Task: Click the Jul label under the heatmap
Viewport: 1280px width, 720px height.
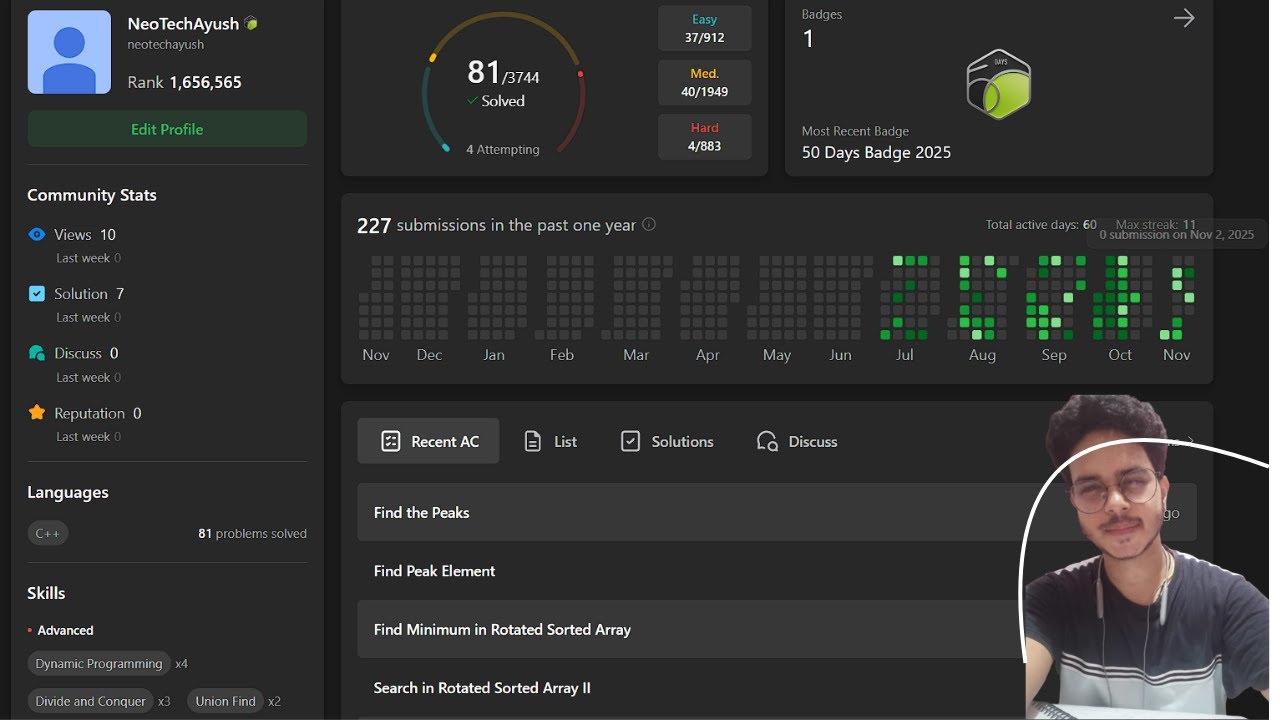Action: click(x=905, y=355)
